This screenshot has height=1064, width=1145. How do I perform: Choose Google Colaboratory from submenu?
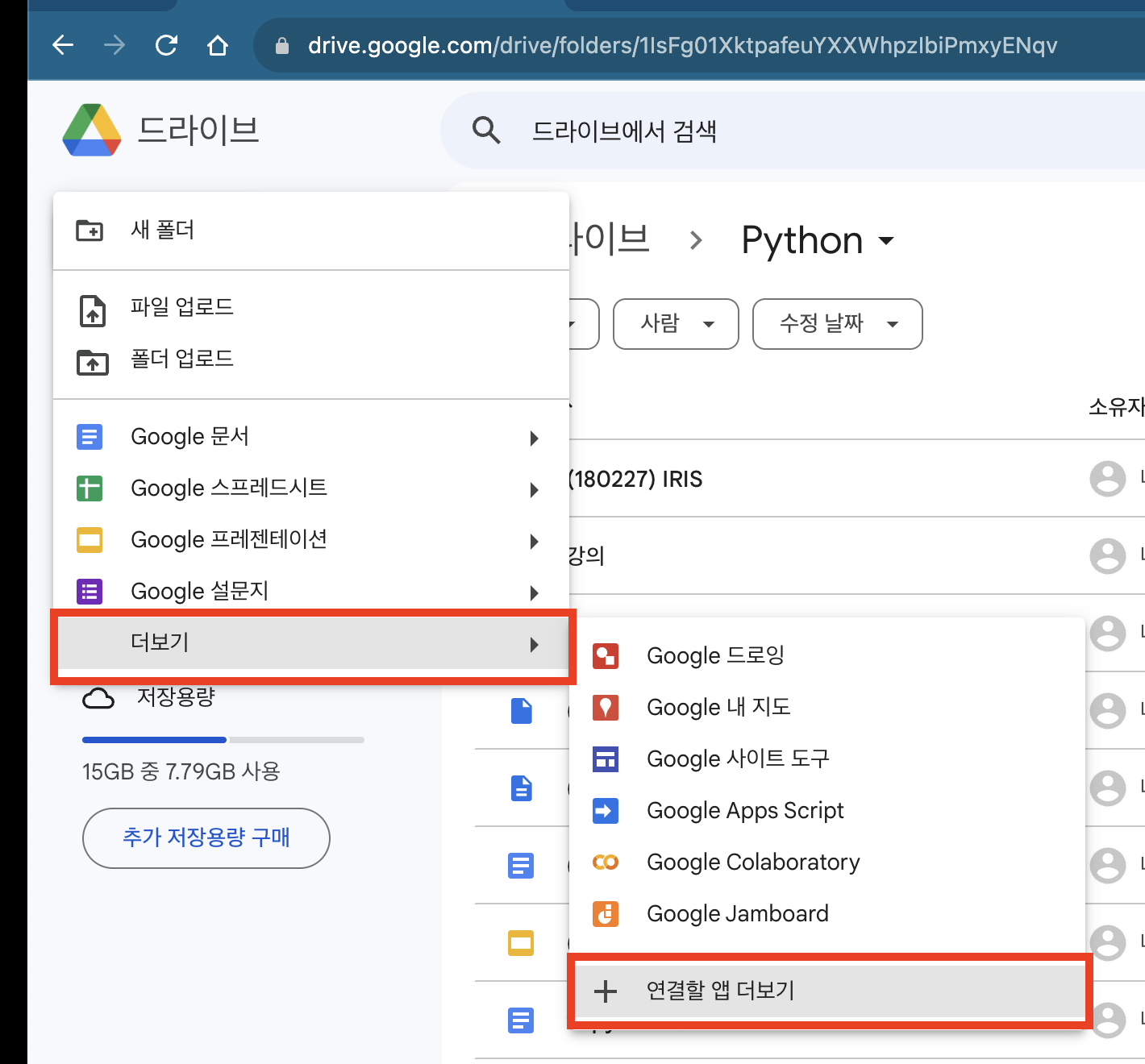[827, 862]
